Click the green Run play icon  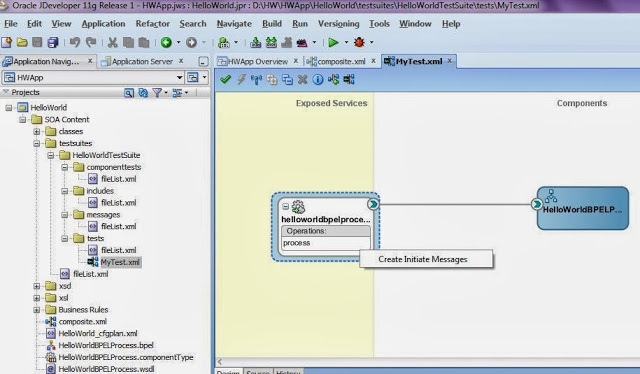pyautogui.click(x=333, y=42)
